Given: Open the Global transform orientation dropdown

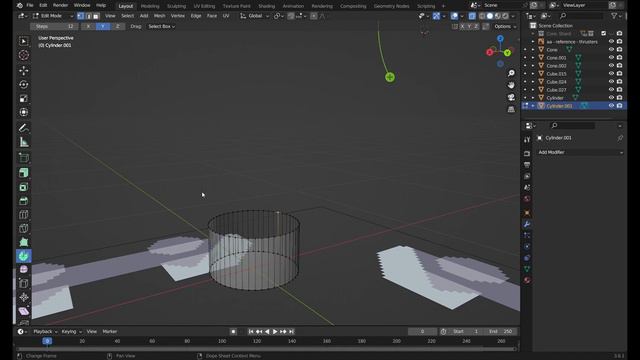Looking at the screenshot, I should pos(255,16).
